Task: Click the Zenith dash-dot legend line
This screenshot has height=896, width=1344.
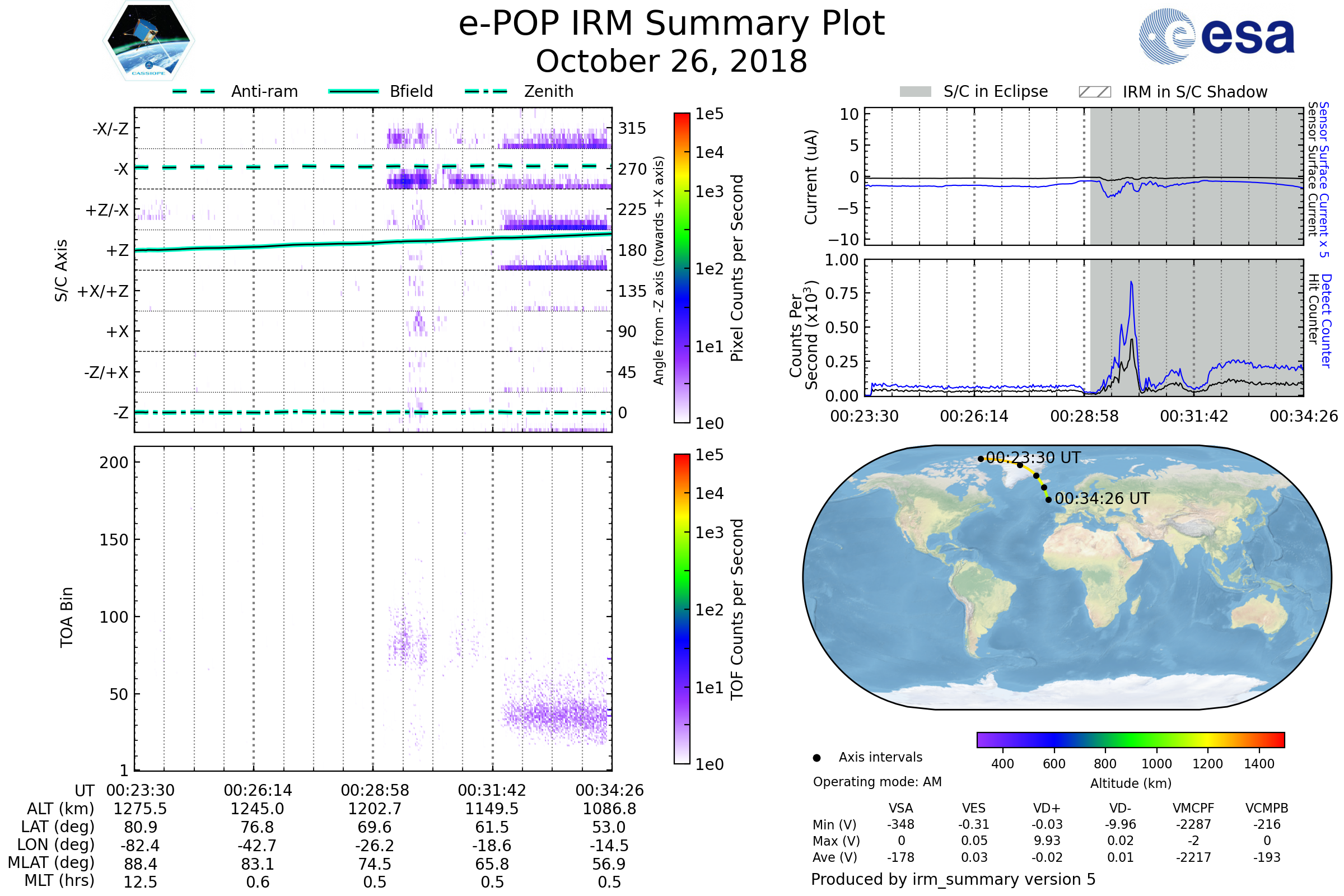Action: [x=486, y=91]
